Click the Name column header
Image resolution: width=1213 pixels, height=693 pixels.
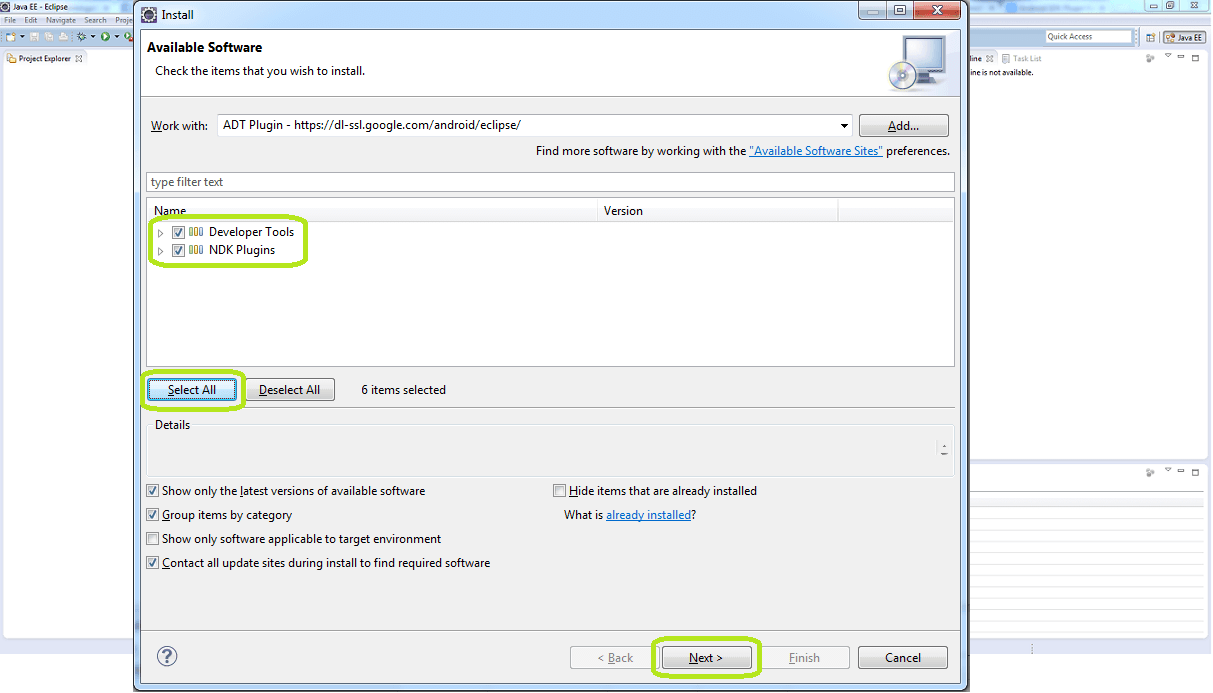coord(373,211)
